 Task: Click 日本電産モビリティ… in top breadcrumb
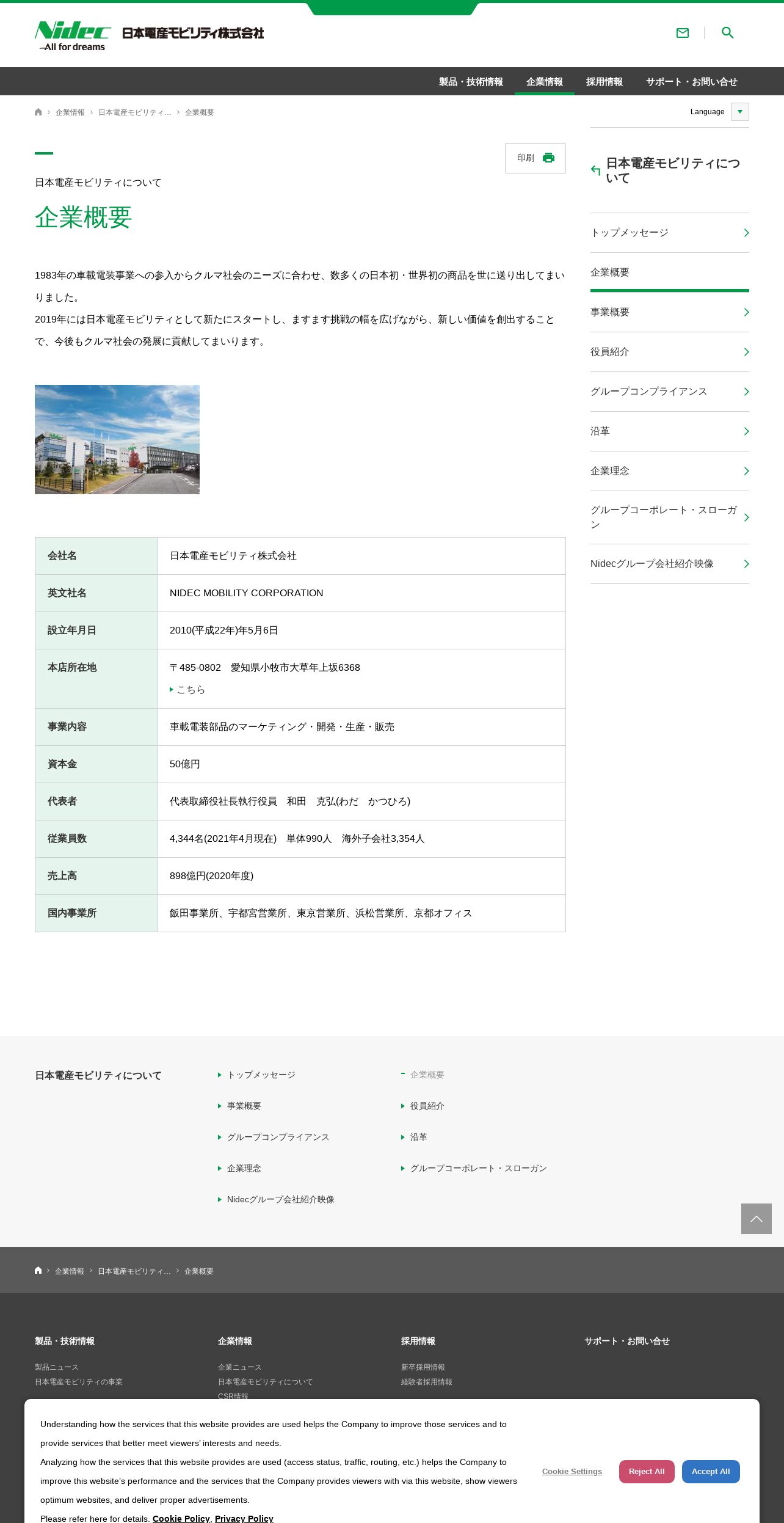click(135, 112)
